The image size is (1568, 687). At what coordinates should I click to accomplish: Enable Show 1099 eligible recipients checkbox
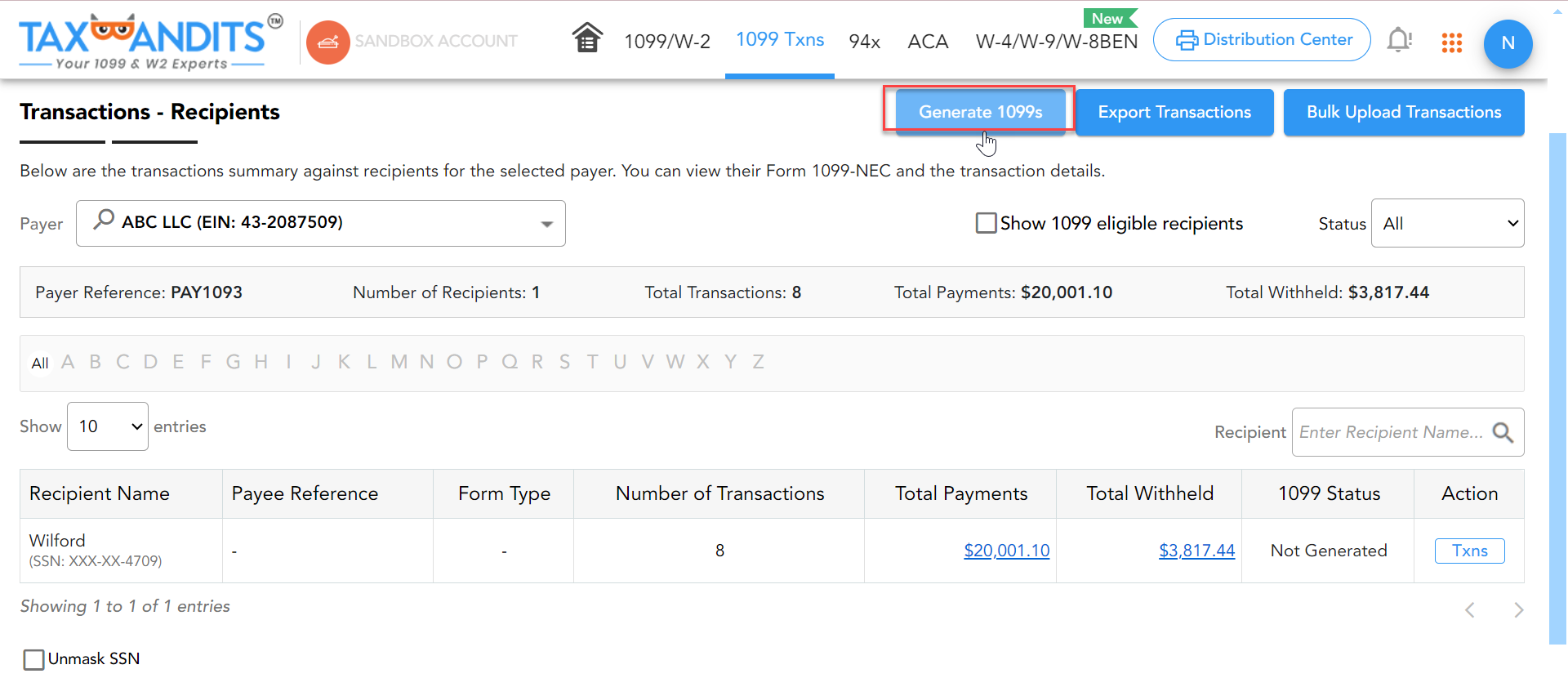coord(986,223)
